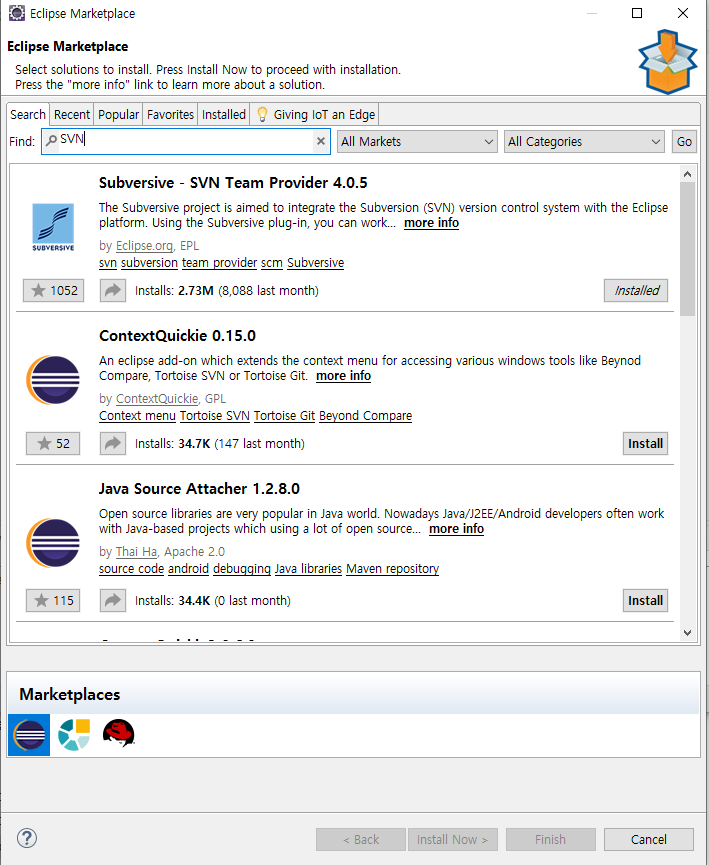Click the svn tag link
The image size is (709, 865).
click(108, 263)
